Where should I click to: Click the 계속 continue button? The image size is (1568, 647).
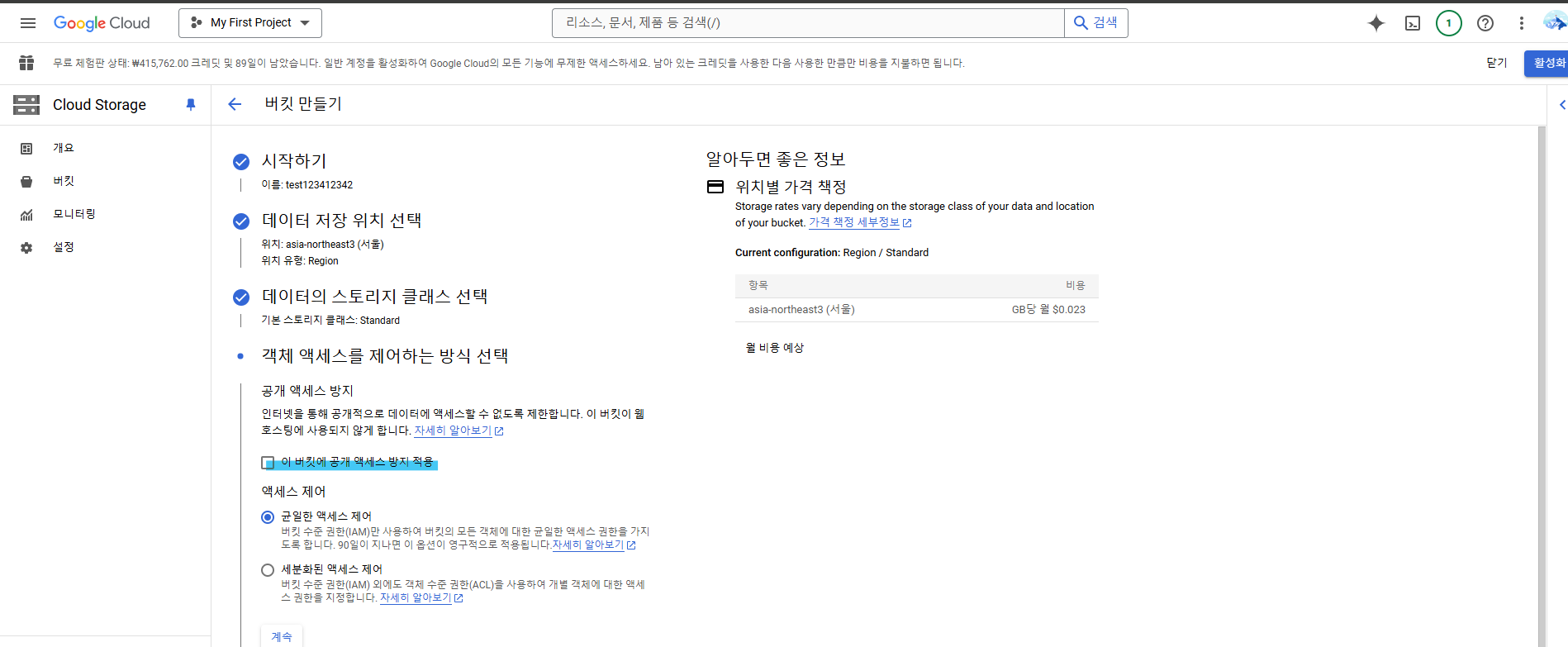(x=282, y=636)
